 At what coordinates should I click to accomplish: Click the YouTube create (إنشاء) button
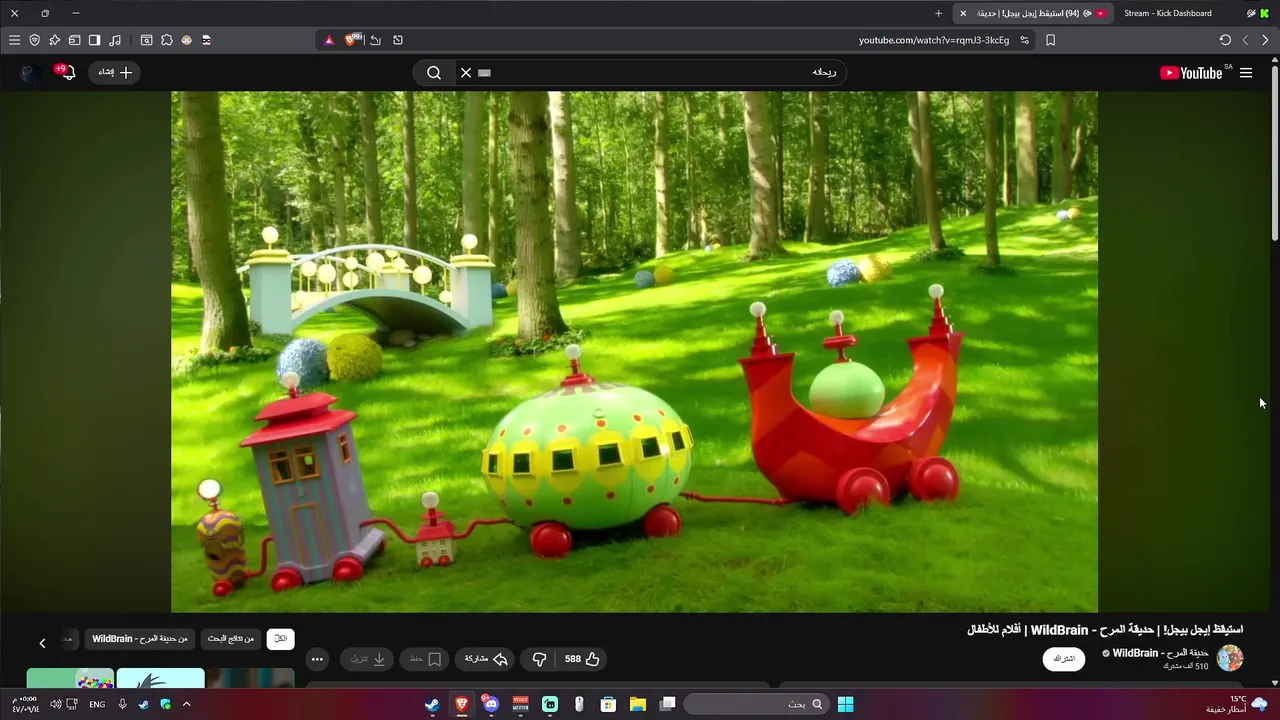tap(114, 72)
